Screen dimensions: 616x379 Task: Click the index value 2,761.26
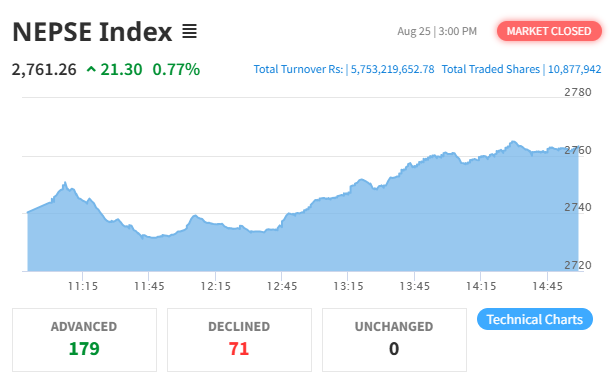tap(44, 70)
